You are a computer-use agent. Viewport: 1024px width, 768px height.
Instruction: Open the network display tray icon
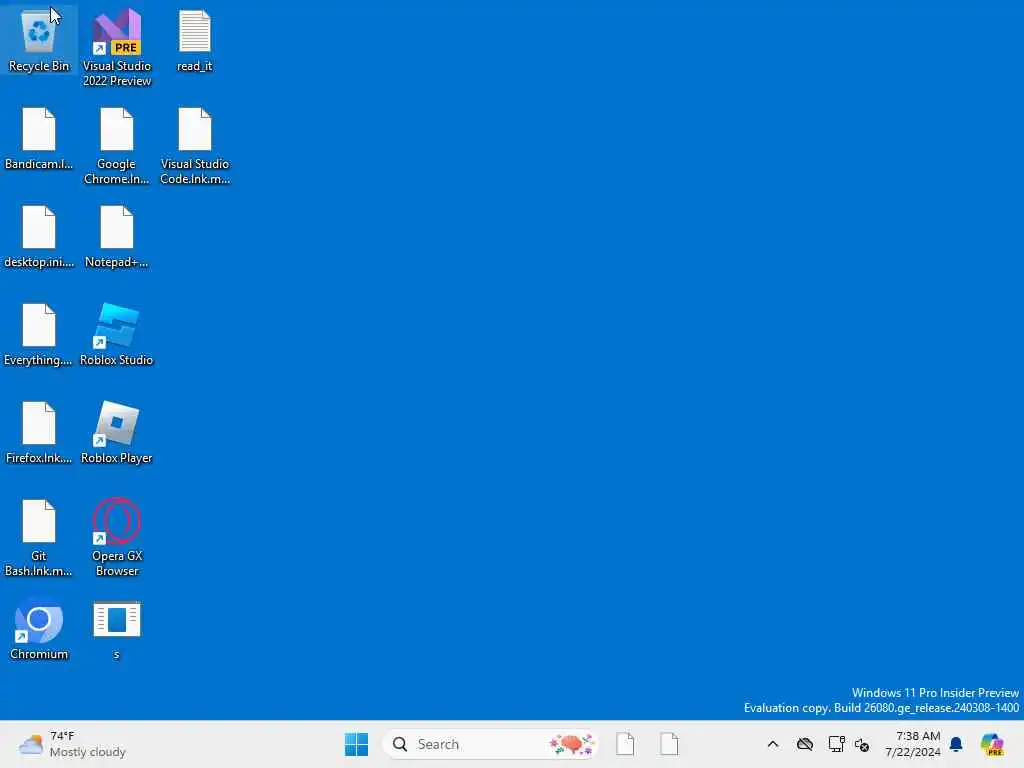click(x=836, y=744)
